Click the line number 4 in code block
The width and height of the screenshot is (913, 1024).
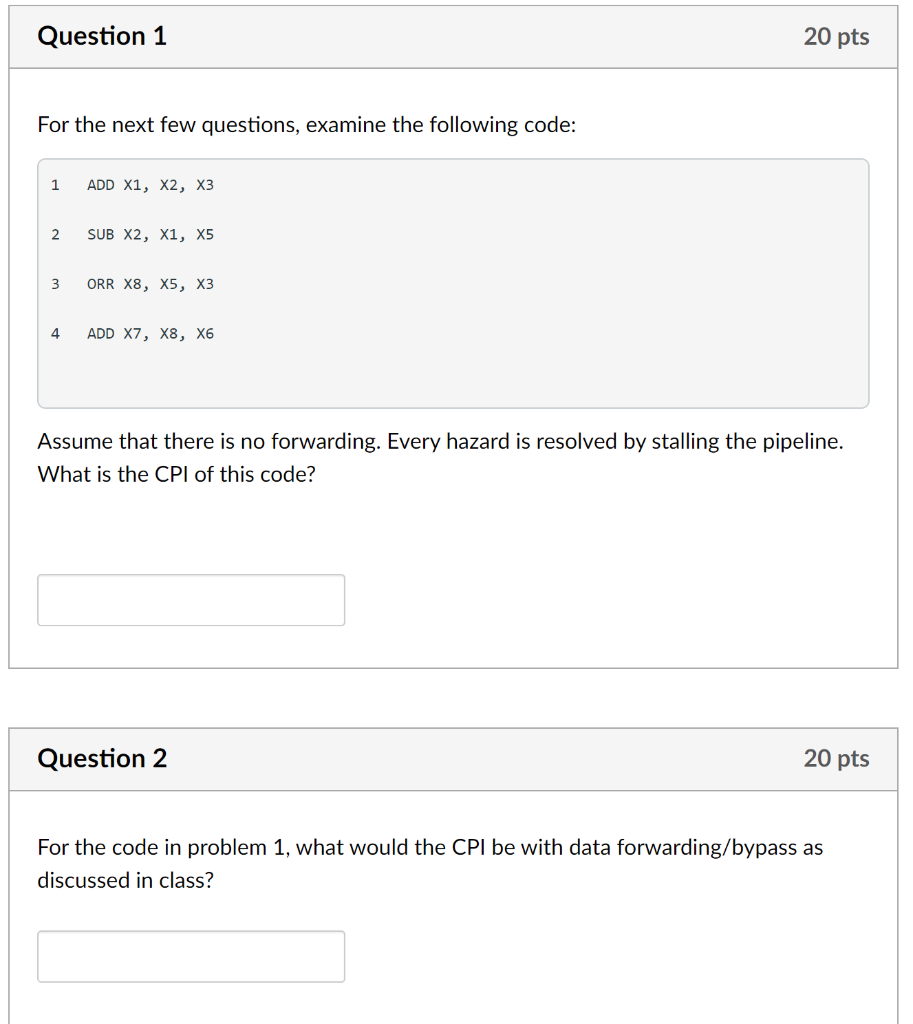coord(54,333)
